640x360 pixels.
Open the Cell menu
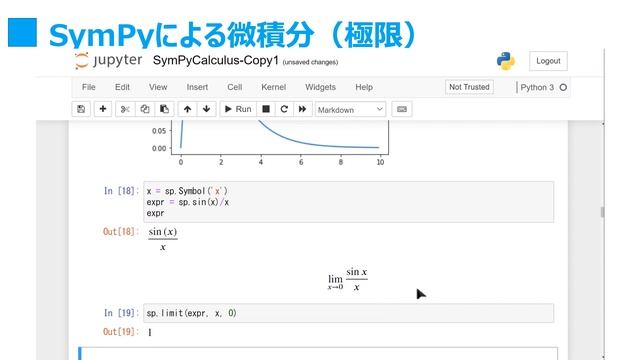click(235, 87)
